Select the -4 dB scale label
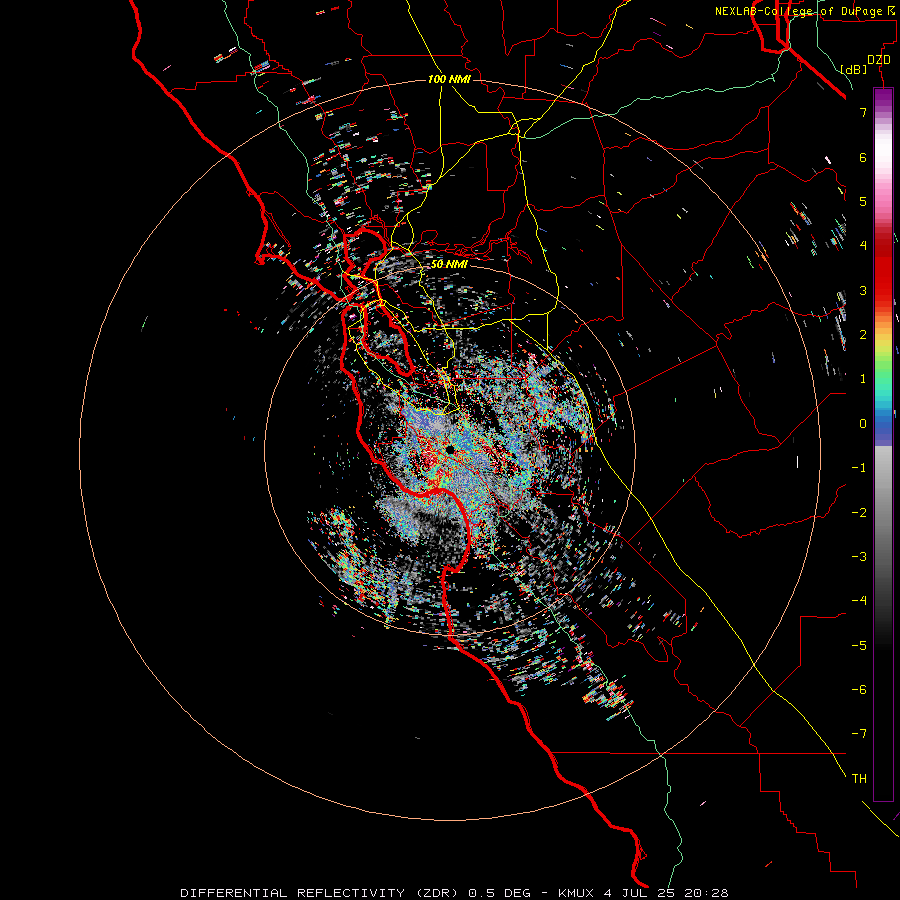The image size is (900, 900). point(859,601)
